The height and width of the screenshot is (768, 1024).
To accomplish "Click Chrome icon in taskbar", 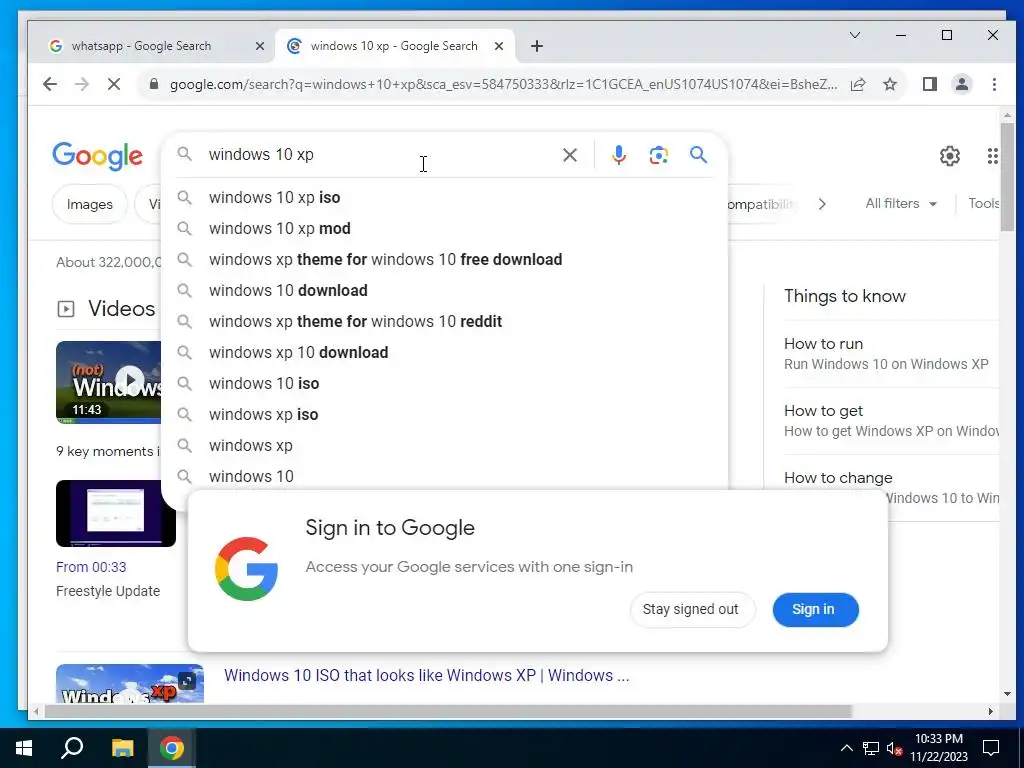I will tap(172, 748).
